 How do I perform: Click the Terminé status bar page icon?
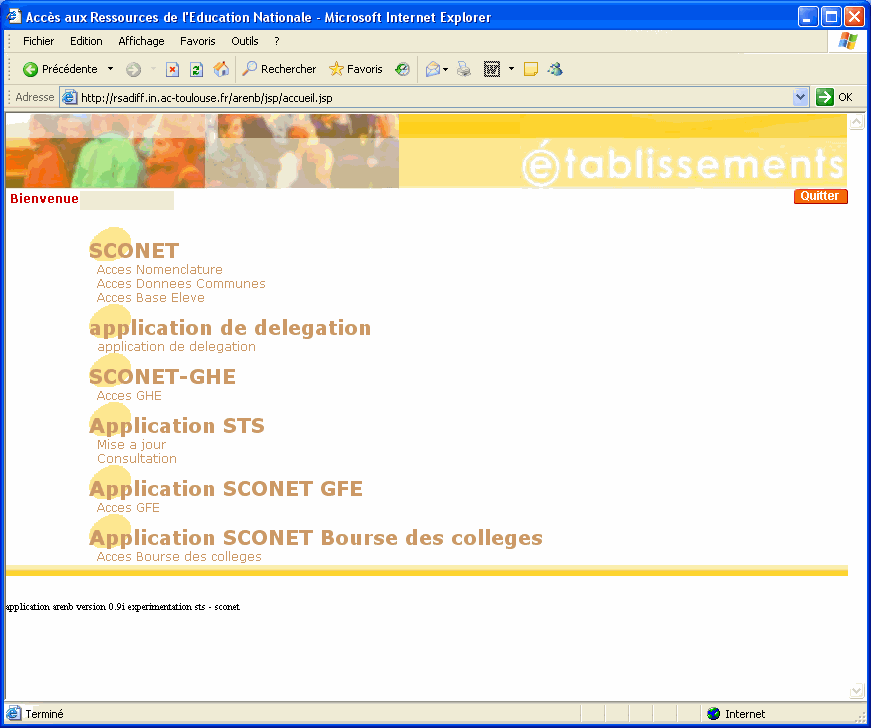coord(13,714)
